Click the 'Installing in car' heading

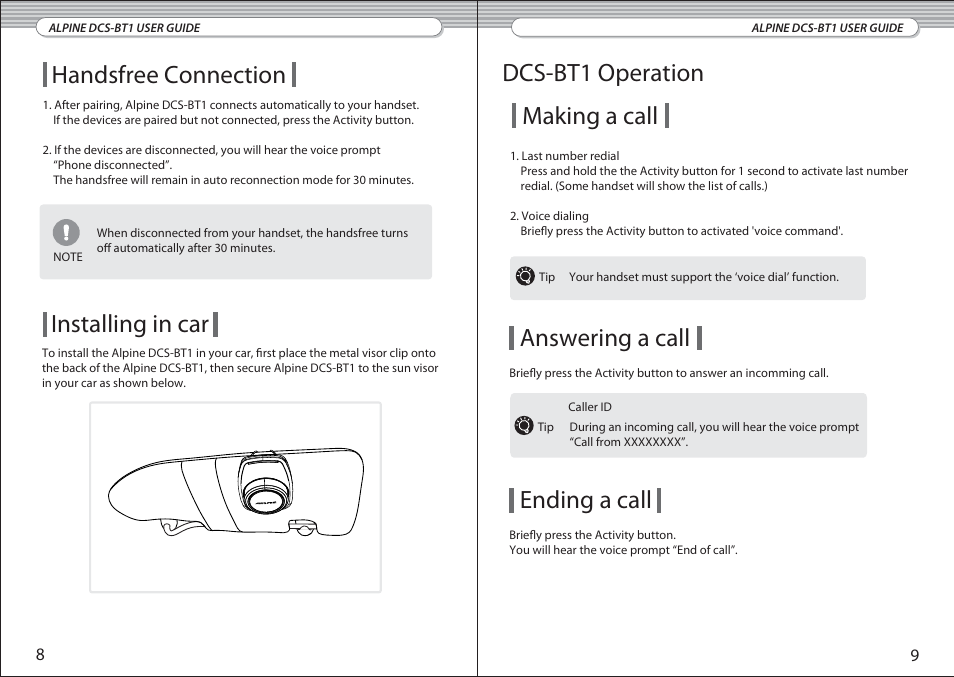tap(130, 324)
